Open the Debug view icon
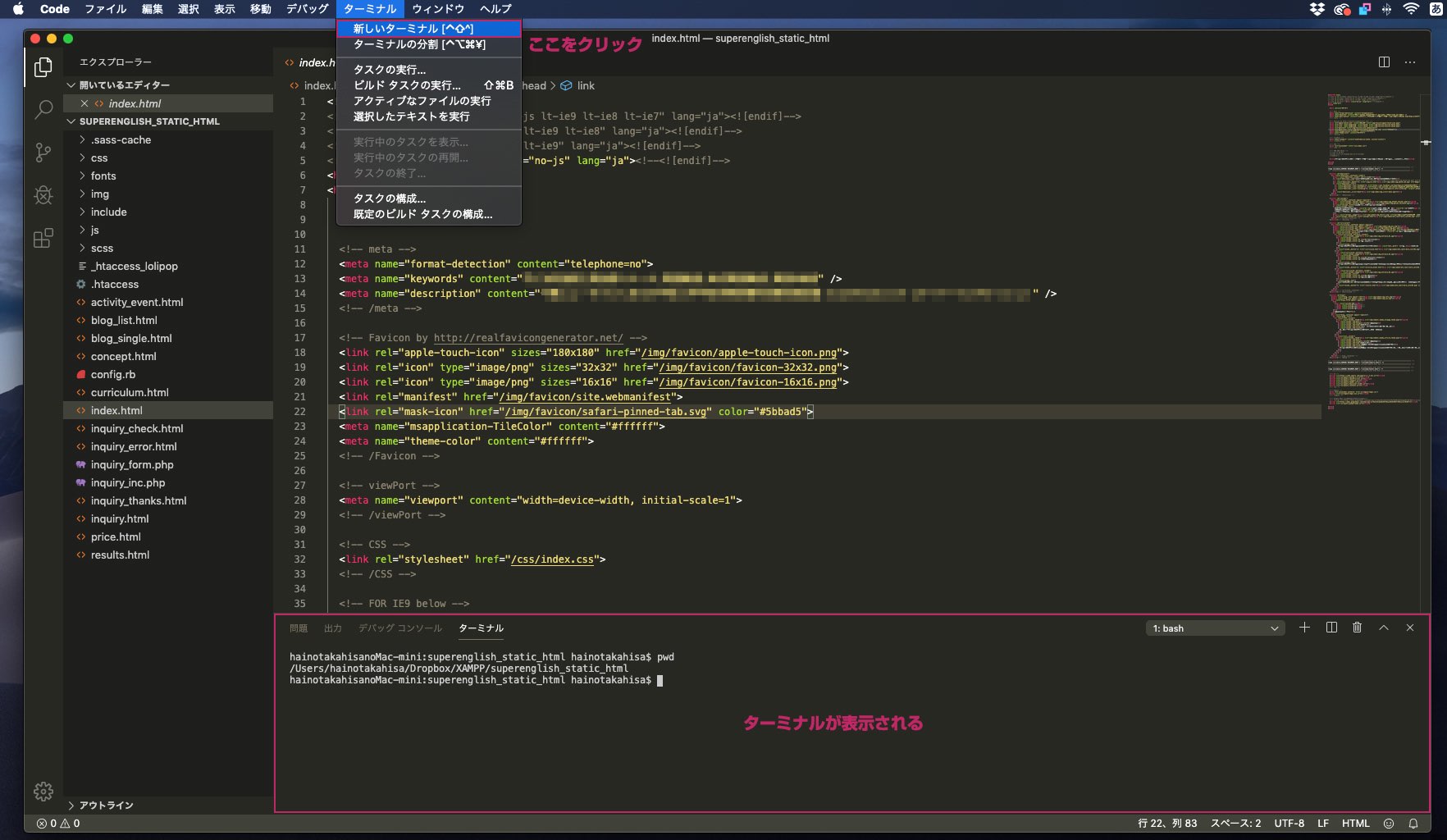1447x840 pixels. click(x=43, y=195)
